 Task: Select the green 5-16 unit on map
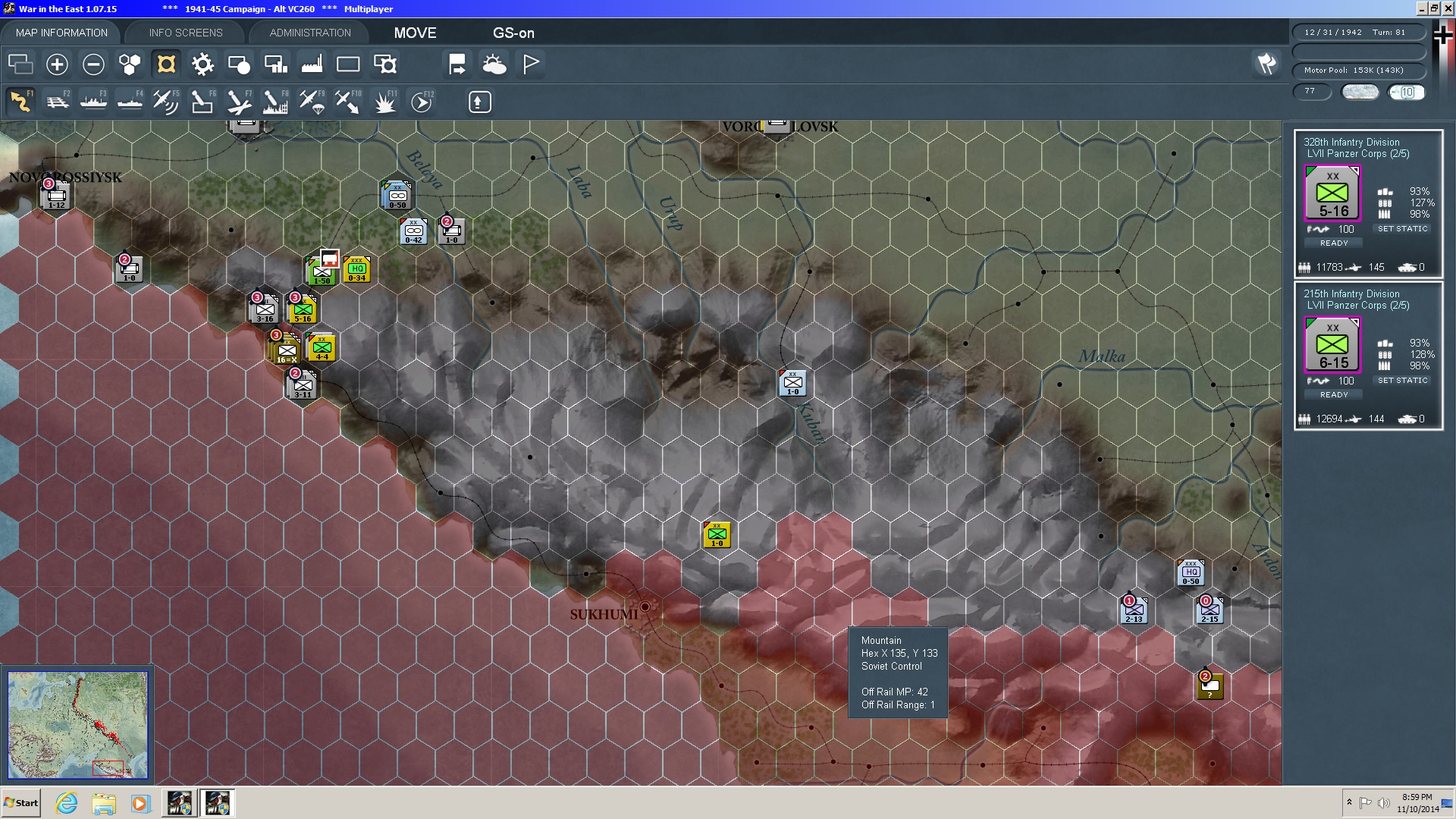[303, 309]
